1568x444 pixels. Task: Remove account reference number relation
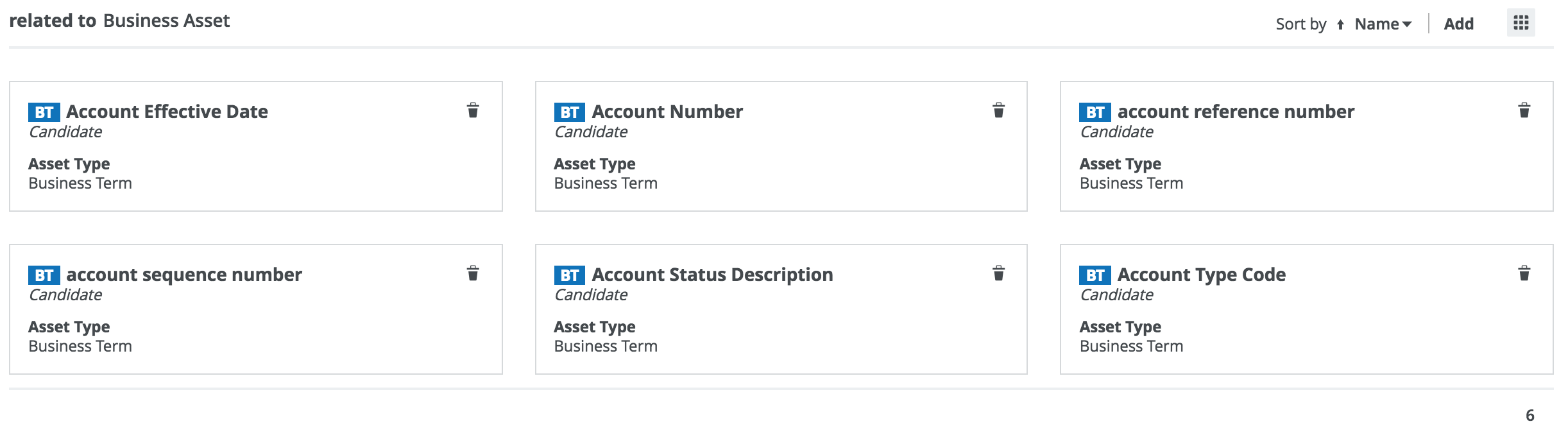[1524, 110]
